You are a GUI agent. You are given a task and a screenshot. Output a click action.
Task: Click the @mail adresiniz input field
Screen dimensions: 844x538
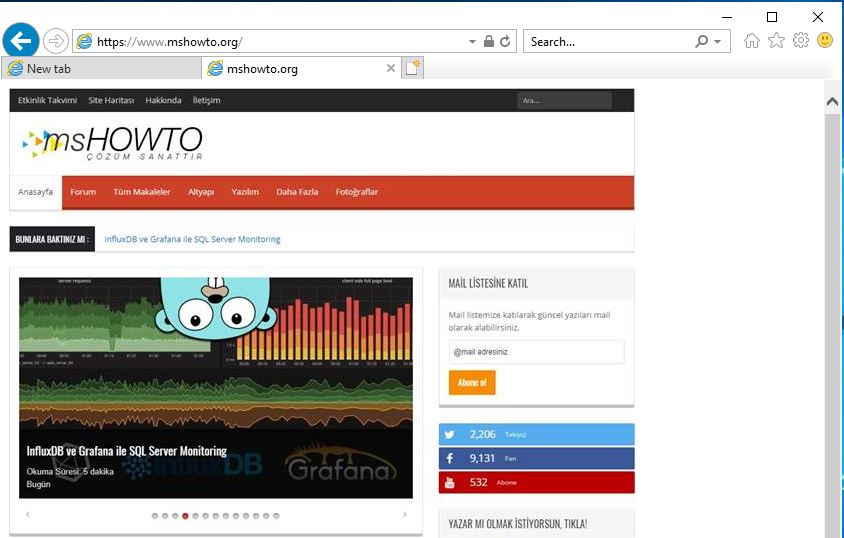coord(536,352)
